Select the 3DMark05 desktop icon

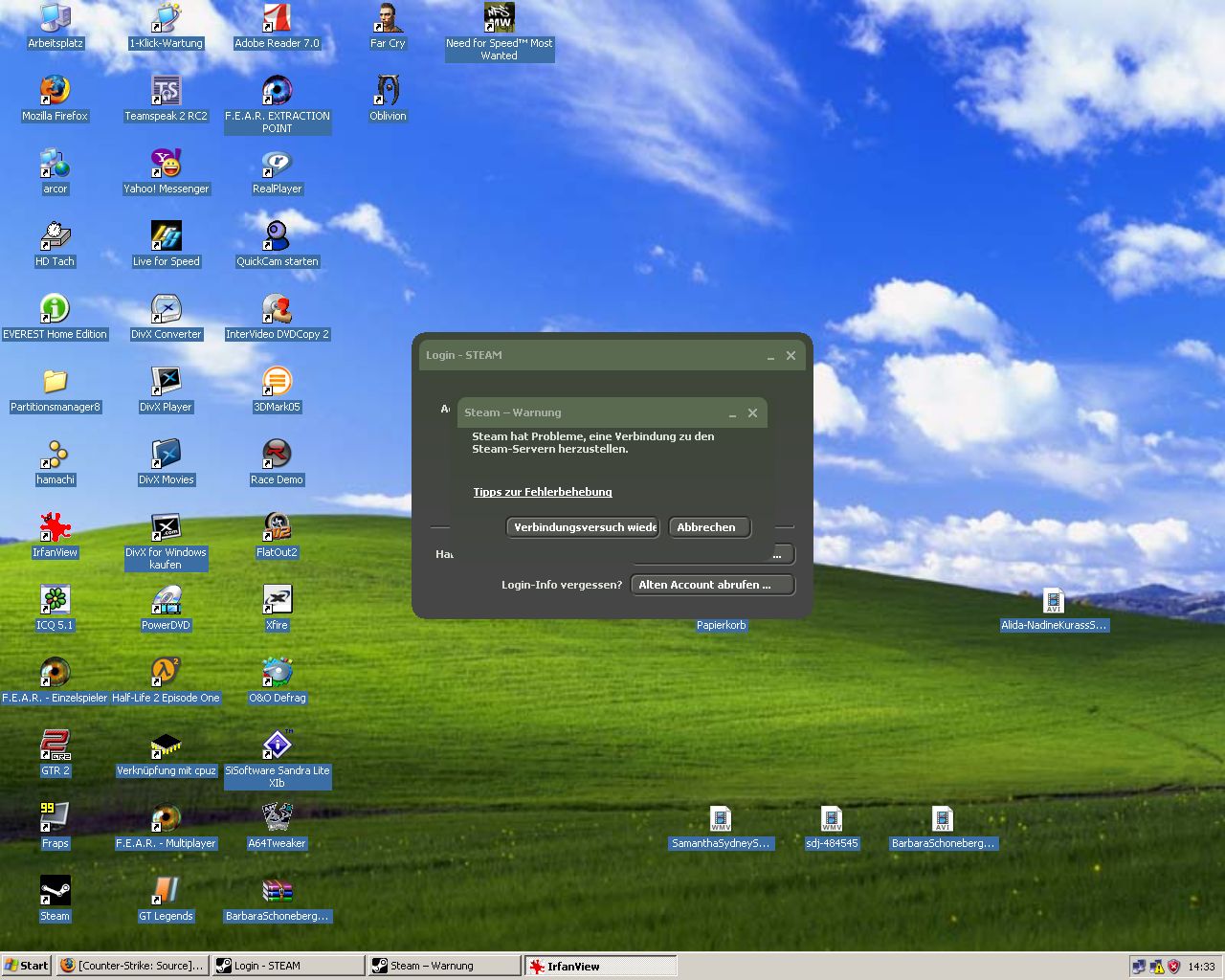277,390
